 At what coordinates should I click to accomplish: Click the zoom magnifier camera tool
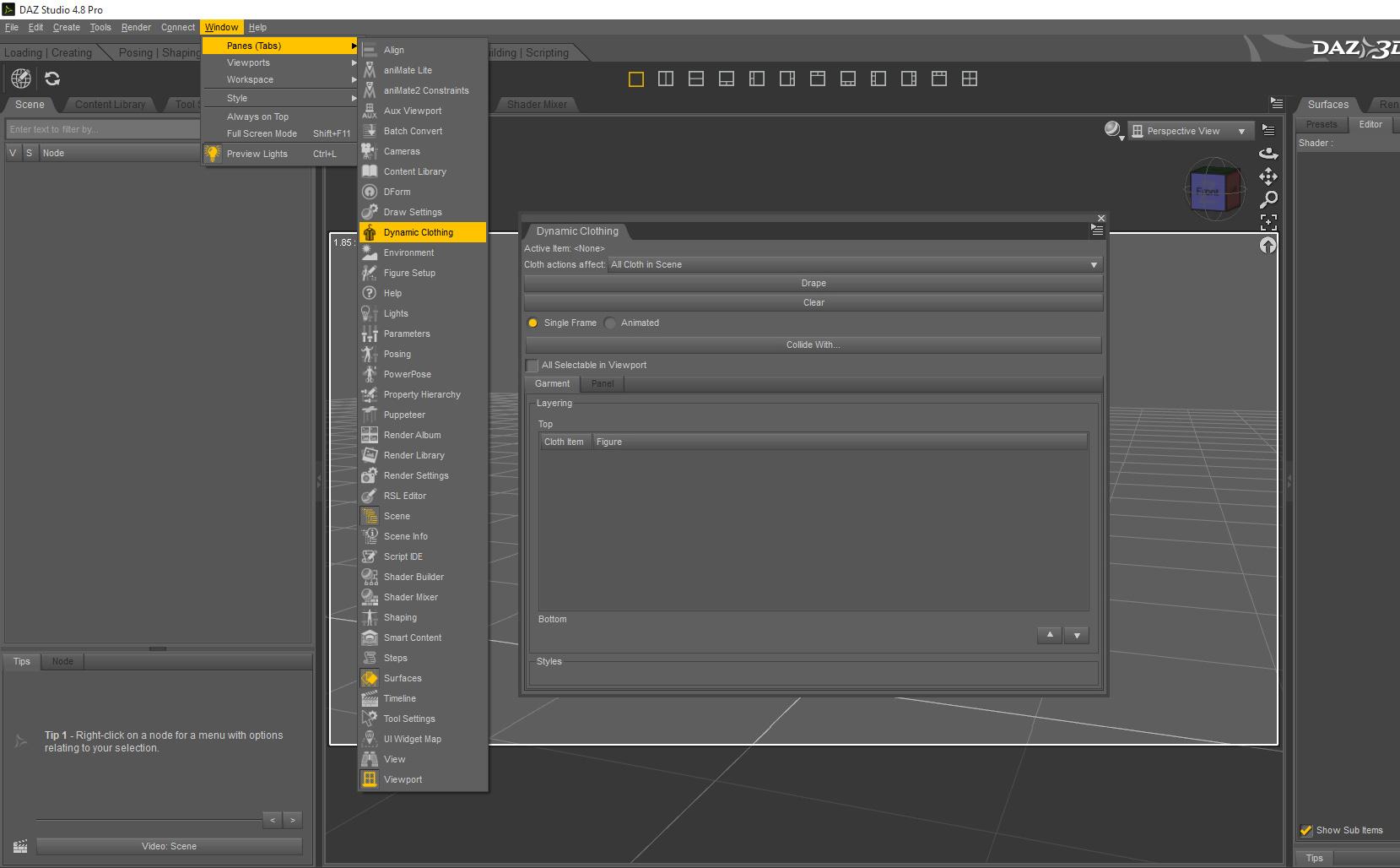click(1268, 199)
